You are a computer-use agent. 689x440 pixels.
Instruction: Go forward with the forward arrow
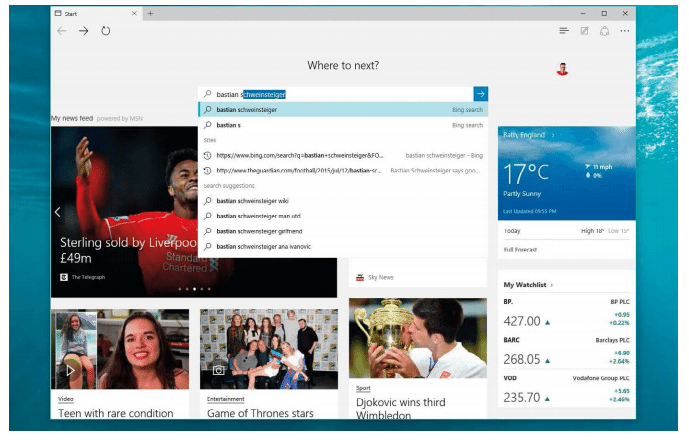pyautogui.click(x=83, y=31)
